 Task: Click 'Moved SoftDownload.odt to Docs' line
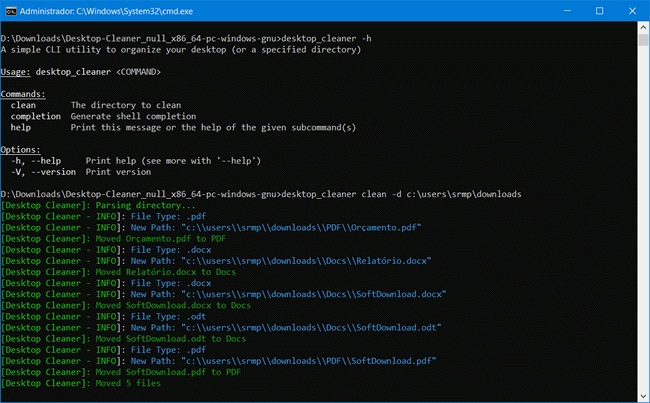[124, 339]
